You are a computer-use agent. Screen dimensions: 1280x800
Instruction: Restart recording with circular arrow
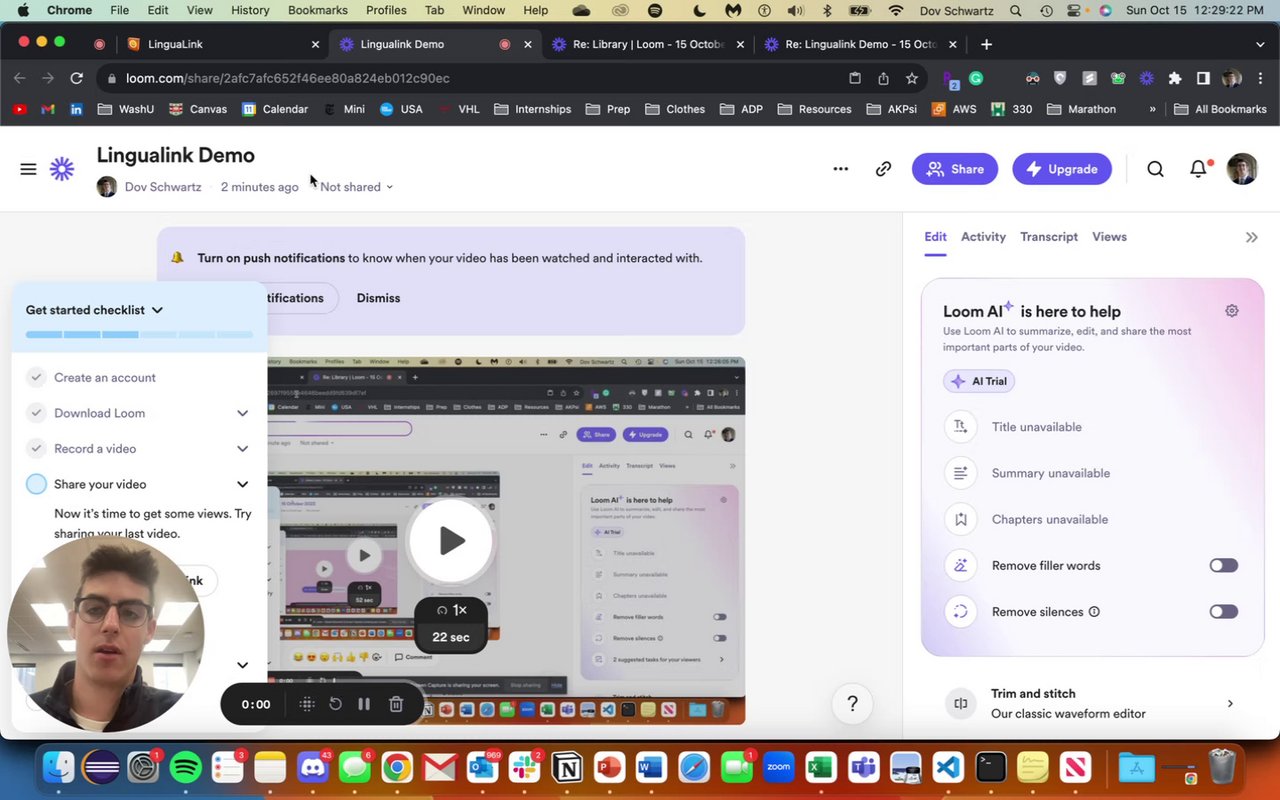[x=336, y=704]
